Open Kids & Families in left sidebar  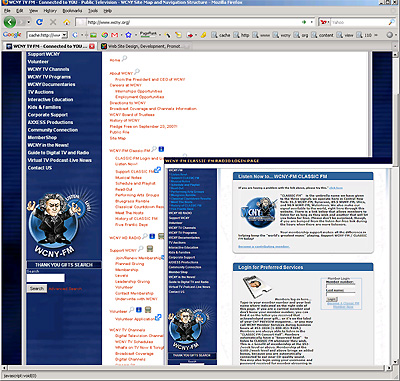(44, 107)
